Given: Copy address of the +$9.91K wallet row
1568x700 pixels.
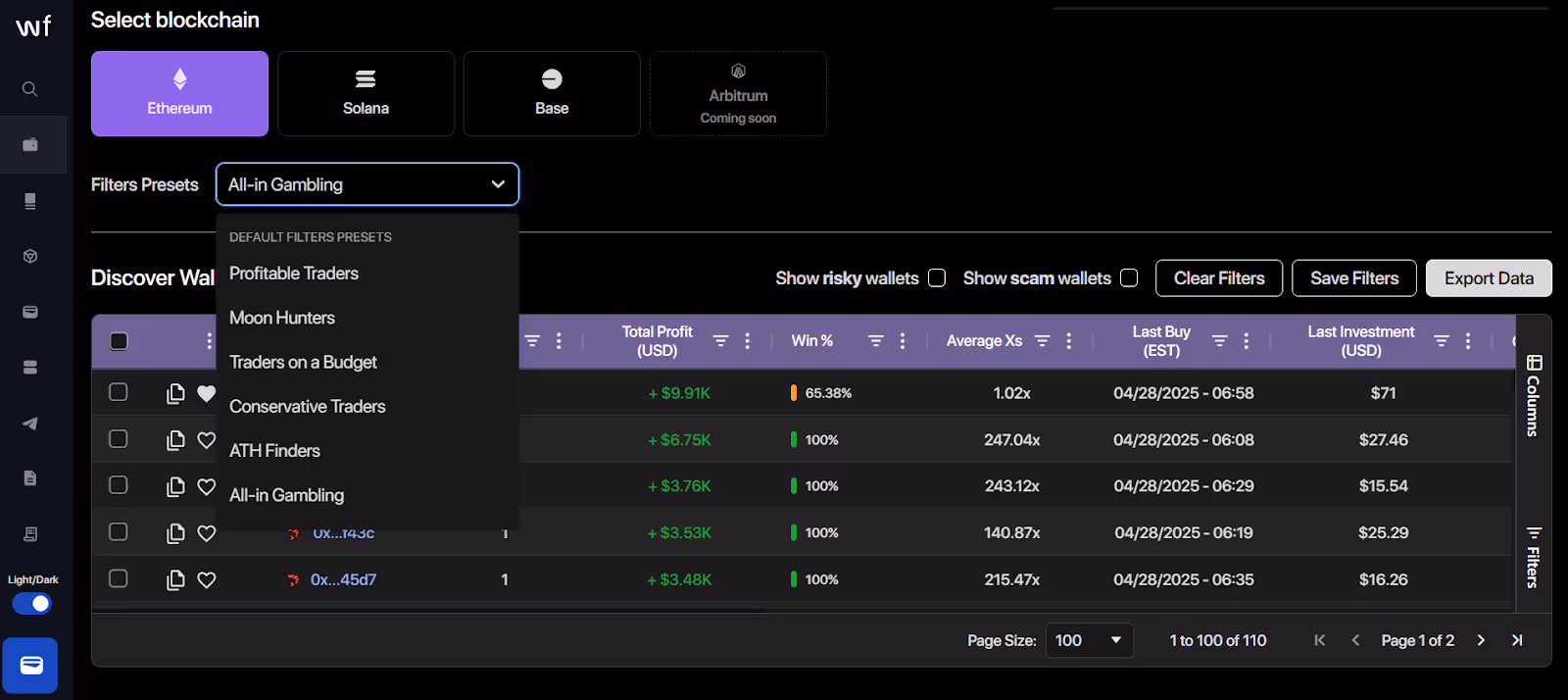Looking at the screenshot, I should (x=175, y=393).
